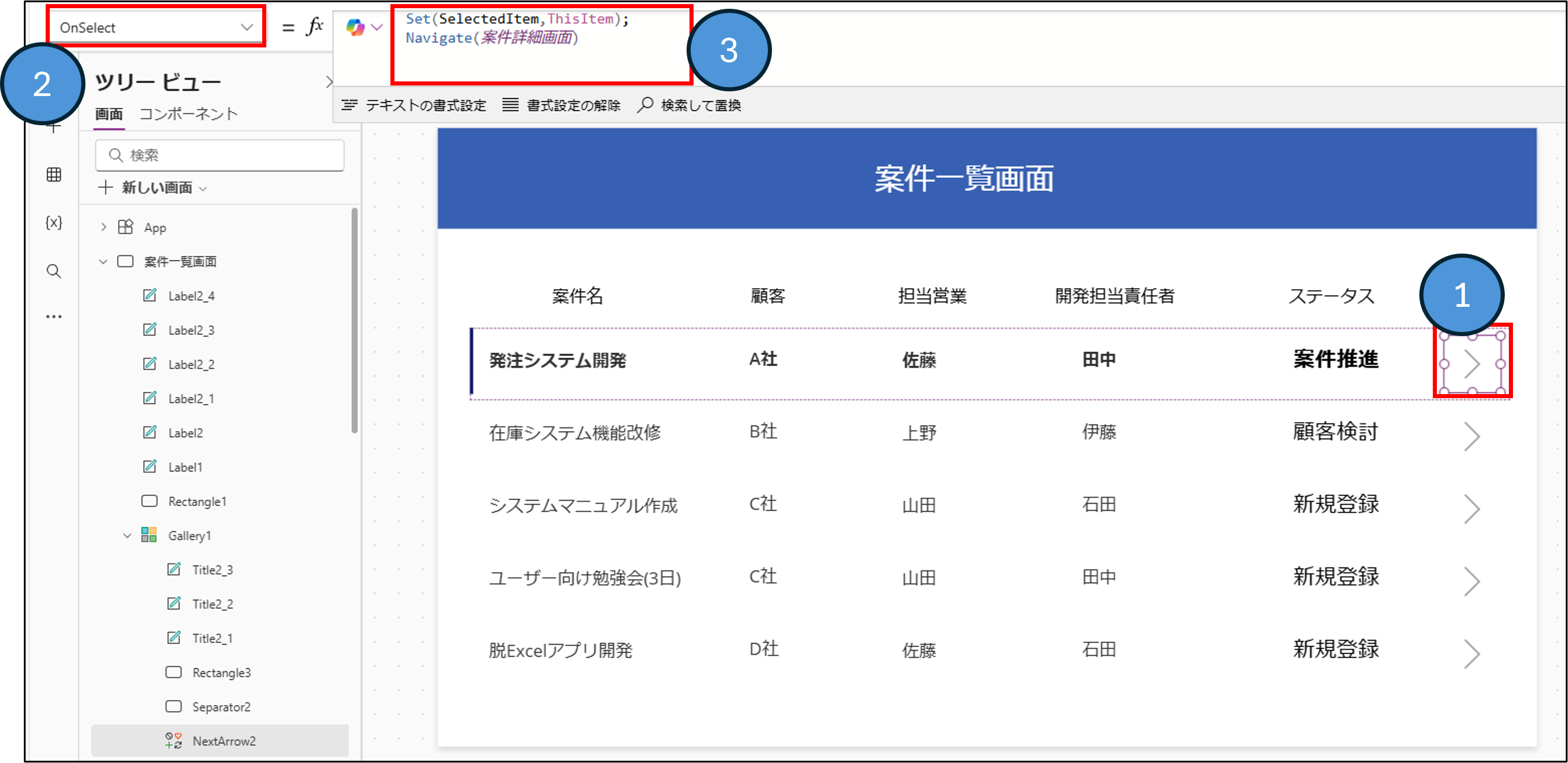Open the OnSelect property dropdown
Viewport: 1568px width, 763px height.
156,28
